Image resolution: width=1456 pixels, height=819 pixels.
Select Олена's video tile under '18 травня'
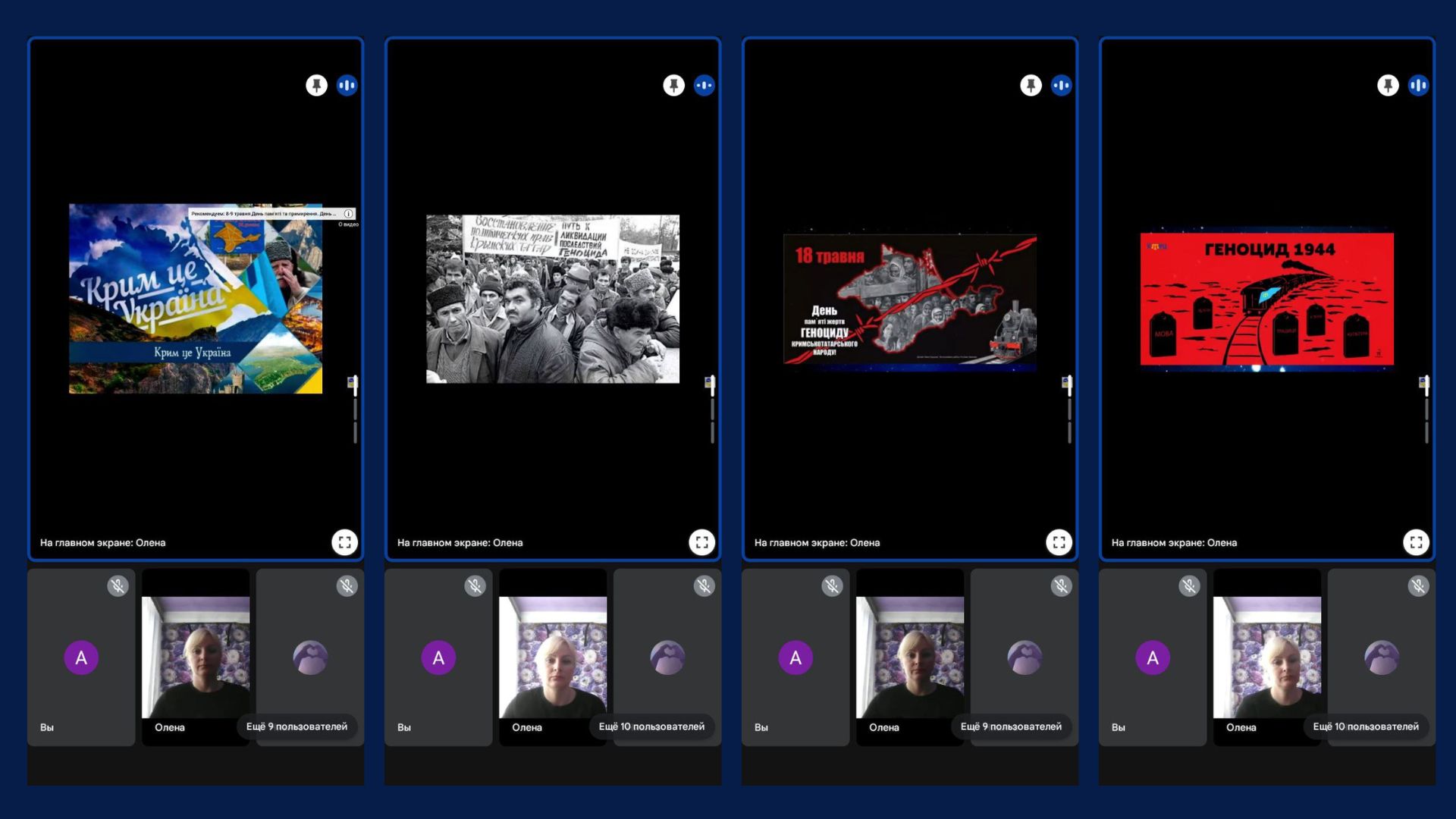pyautogui.click(x=910, y=657)
